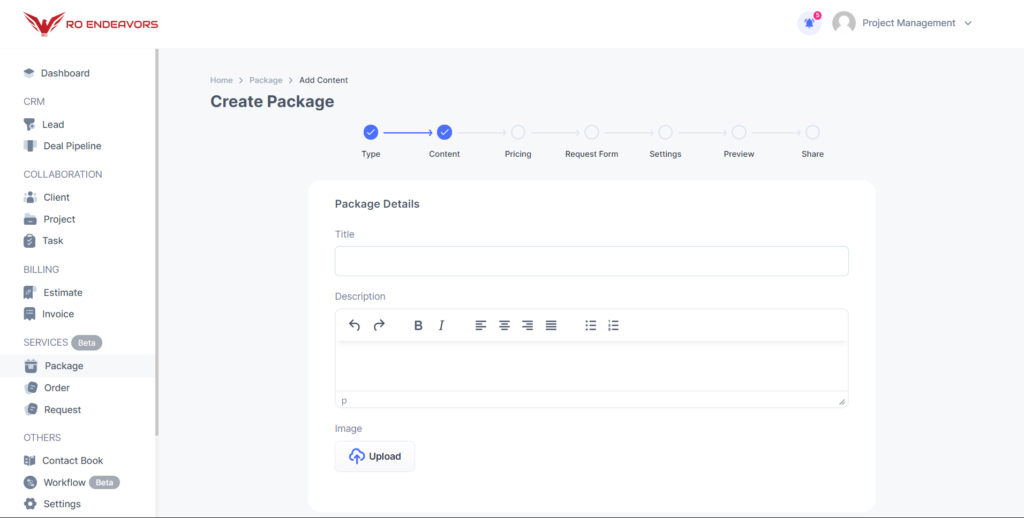Image resolution: width=1024 pixels, height=518 pixels.
Task: Insert a numbered list
Action: [x=613, y=325]
